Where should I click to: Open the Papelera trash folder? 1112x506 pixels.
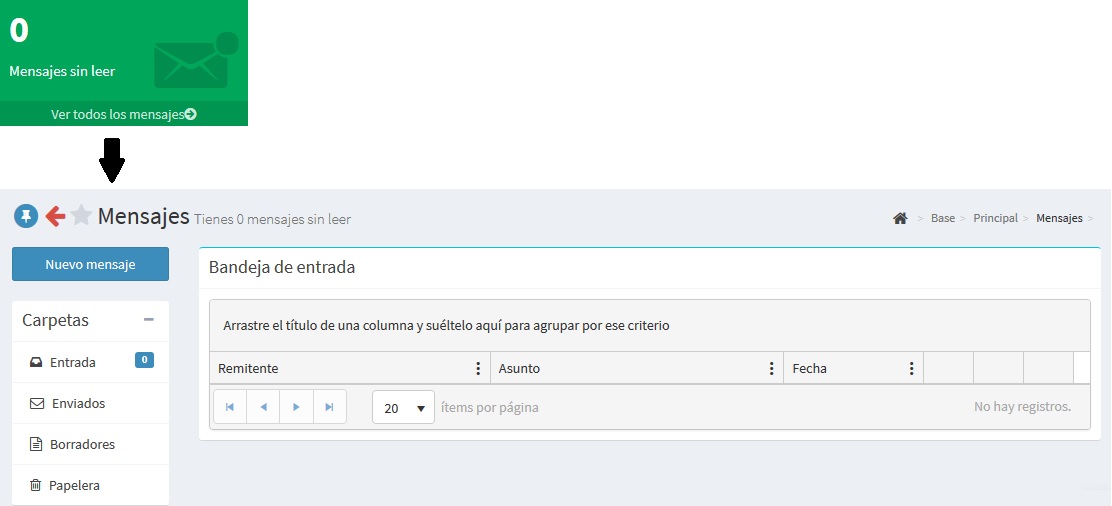point(74,485)
